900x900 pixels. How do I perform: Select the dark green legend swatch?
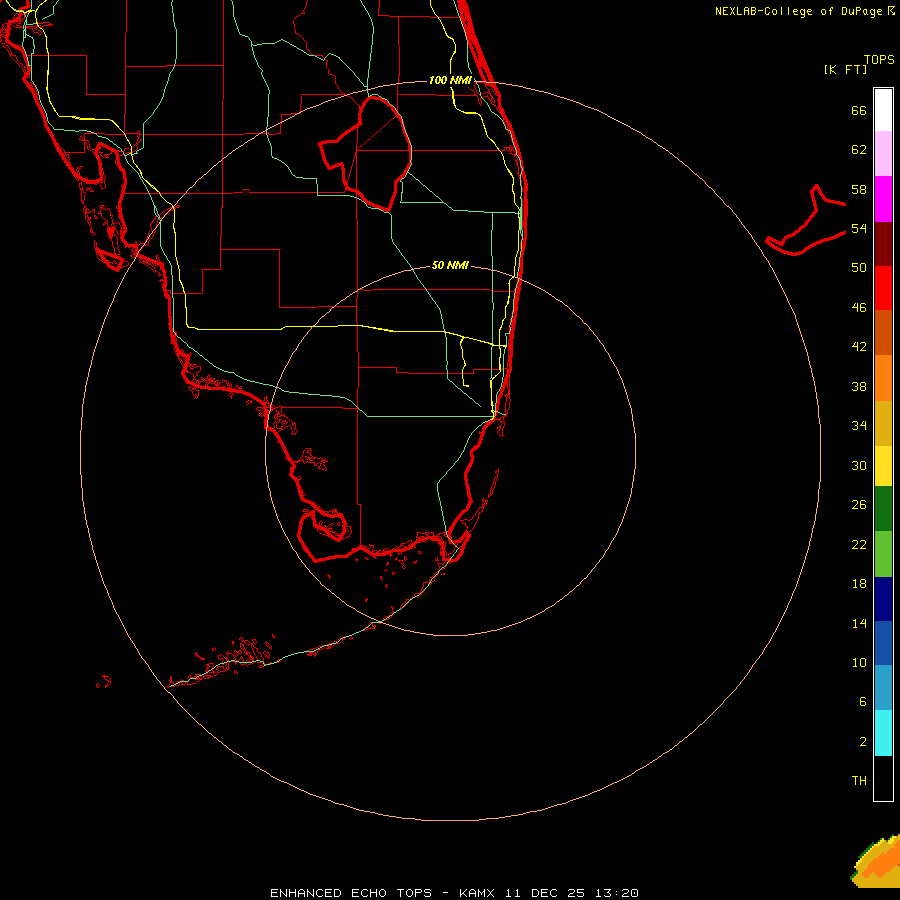(883, 509)
